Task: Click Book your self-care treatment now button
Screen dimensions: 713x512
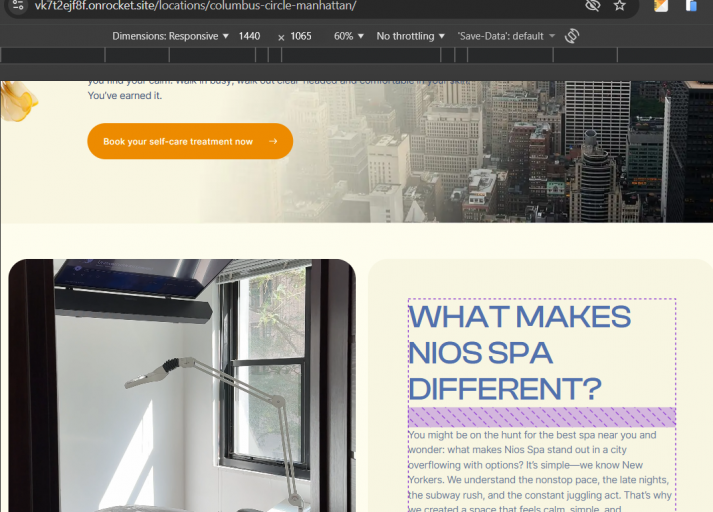Action: [190, 141]
